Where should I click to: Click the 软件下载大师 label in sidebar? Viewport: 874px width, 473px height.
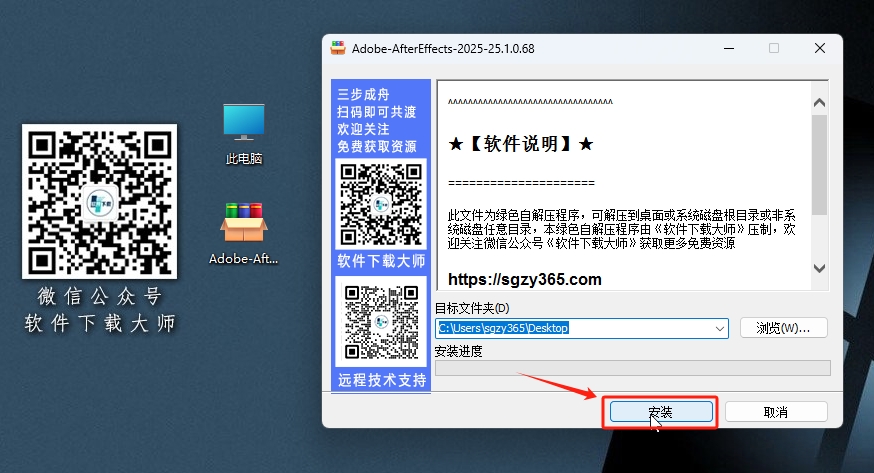pyautogui.click(x=381, y=261)
